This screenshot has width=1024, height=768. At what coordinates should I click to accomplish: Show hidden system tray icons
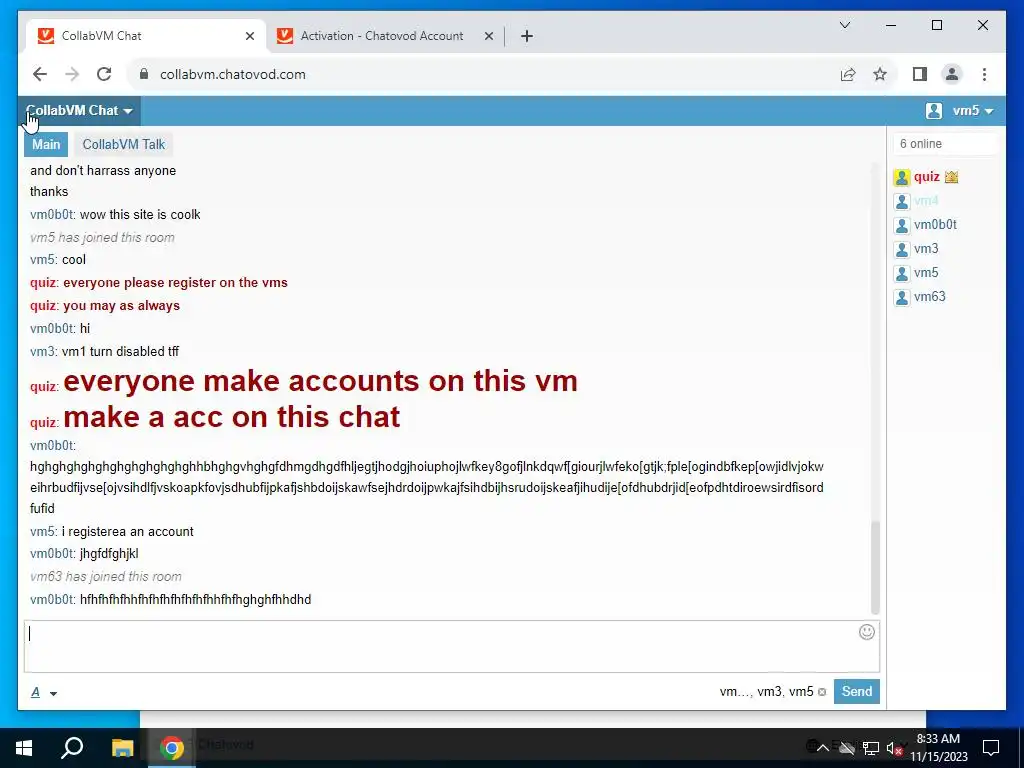pos(823,748)
